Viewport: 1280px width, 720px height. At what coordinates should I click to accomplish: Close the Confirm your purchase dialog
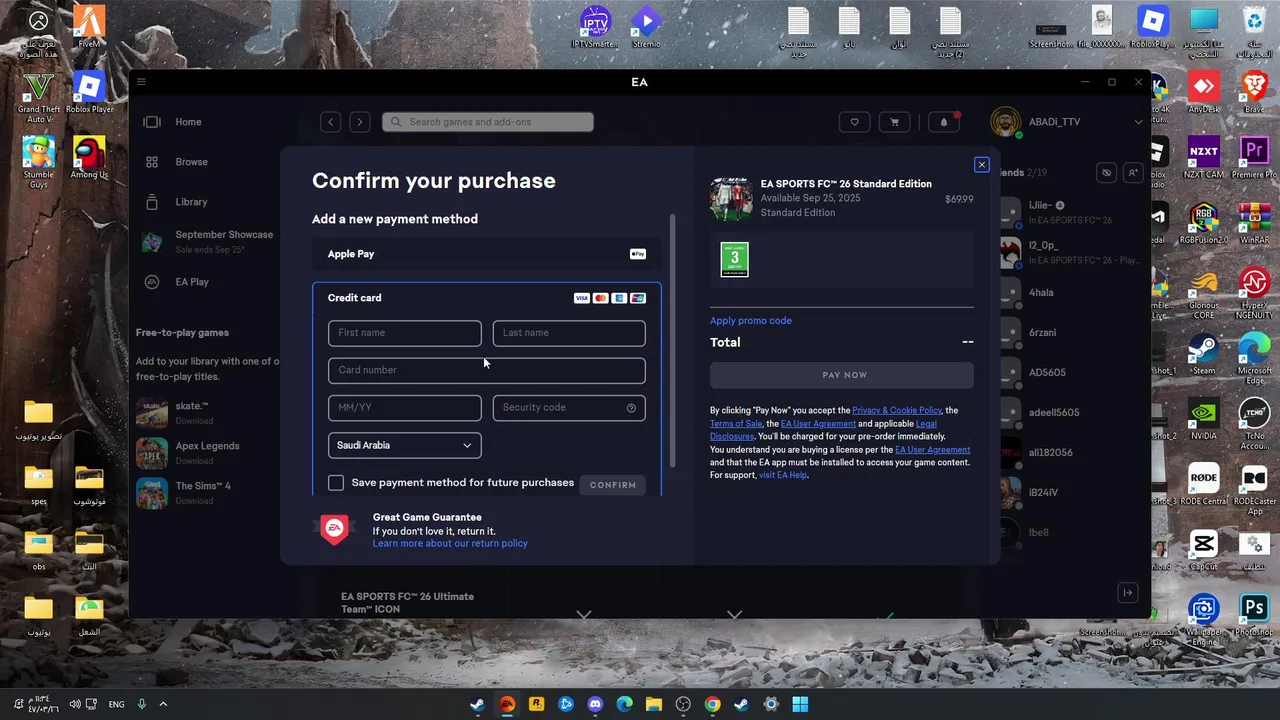[981, 165]
